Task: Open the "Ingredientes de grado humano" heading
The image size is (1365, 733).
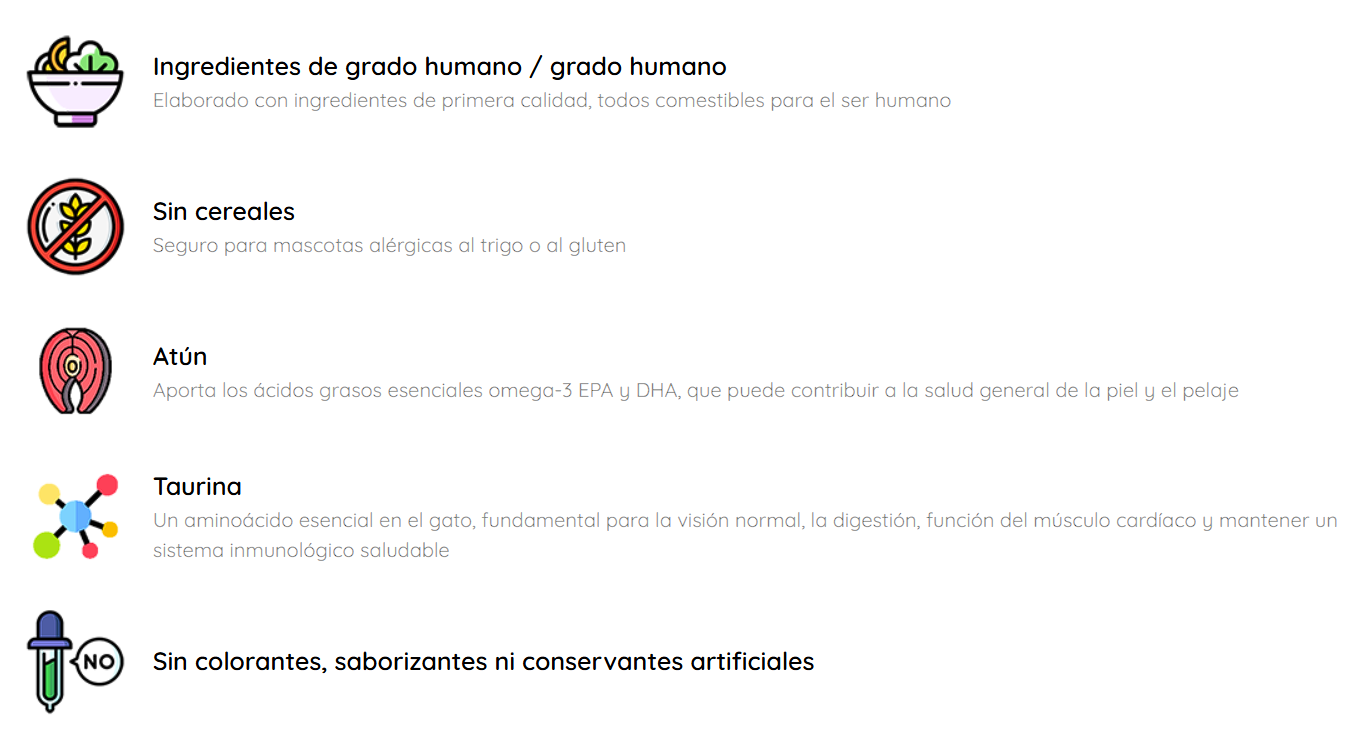Action: click(439, 67)
